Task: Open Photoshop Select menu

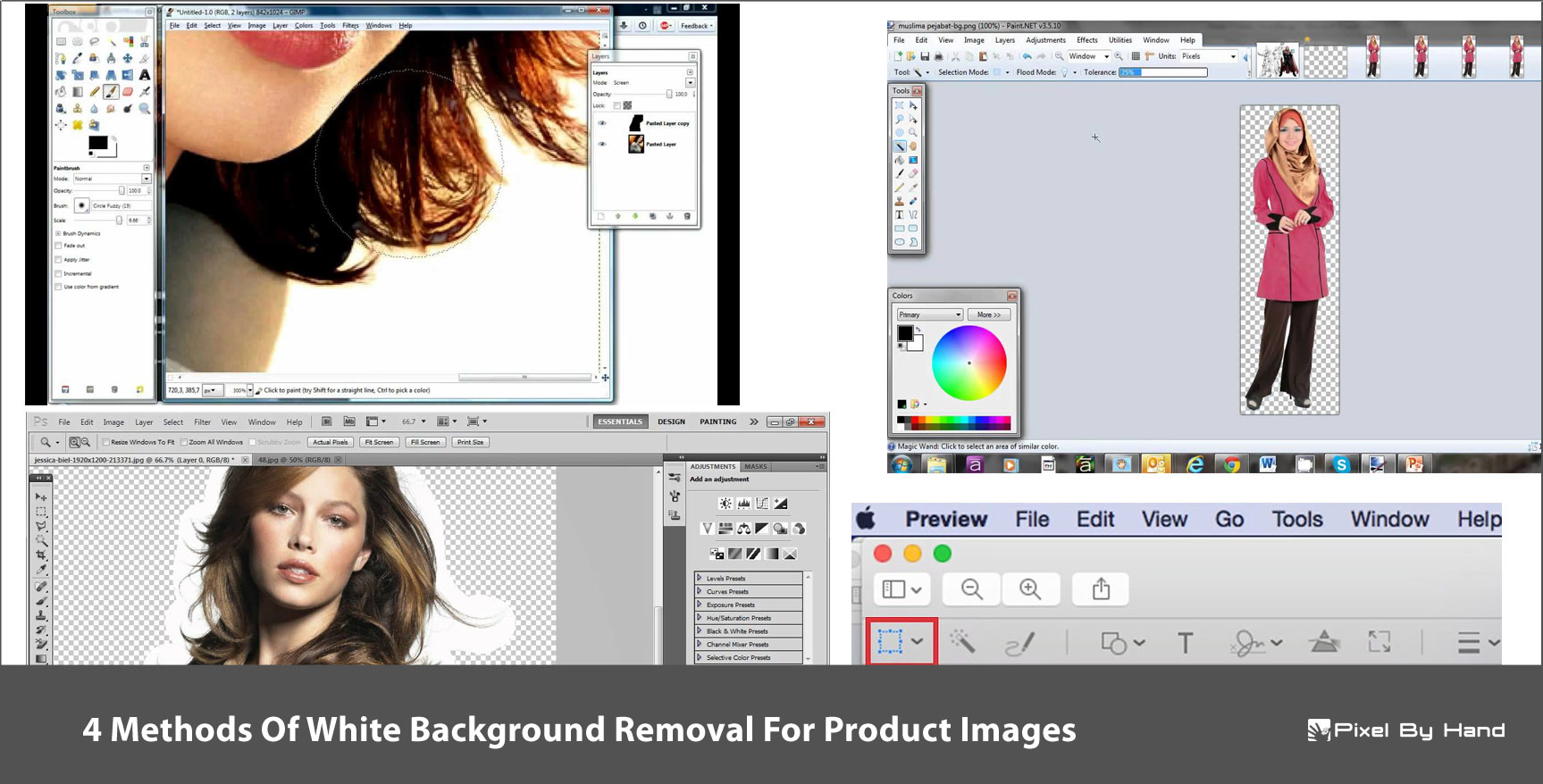Action: 173,422
